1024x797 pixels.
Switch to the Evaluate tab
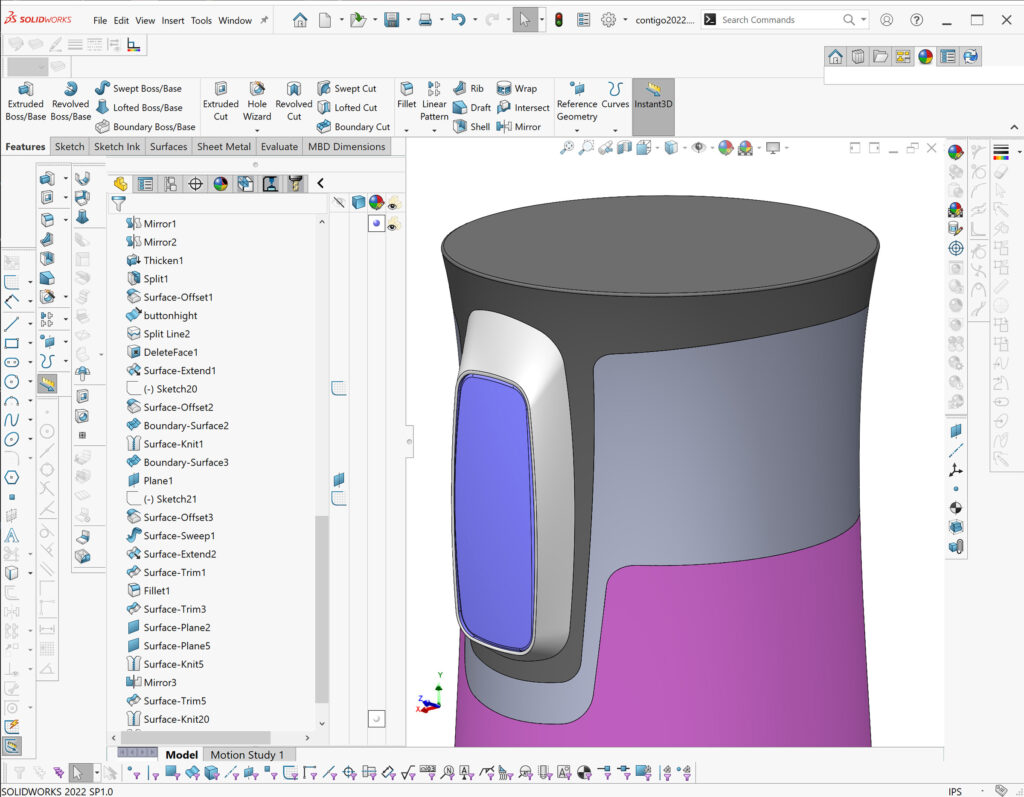pyautogui.click(x=279, y=146)
